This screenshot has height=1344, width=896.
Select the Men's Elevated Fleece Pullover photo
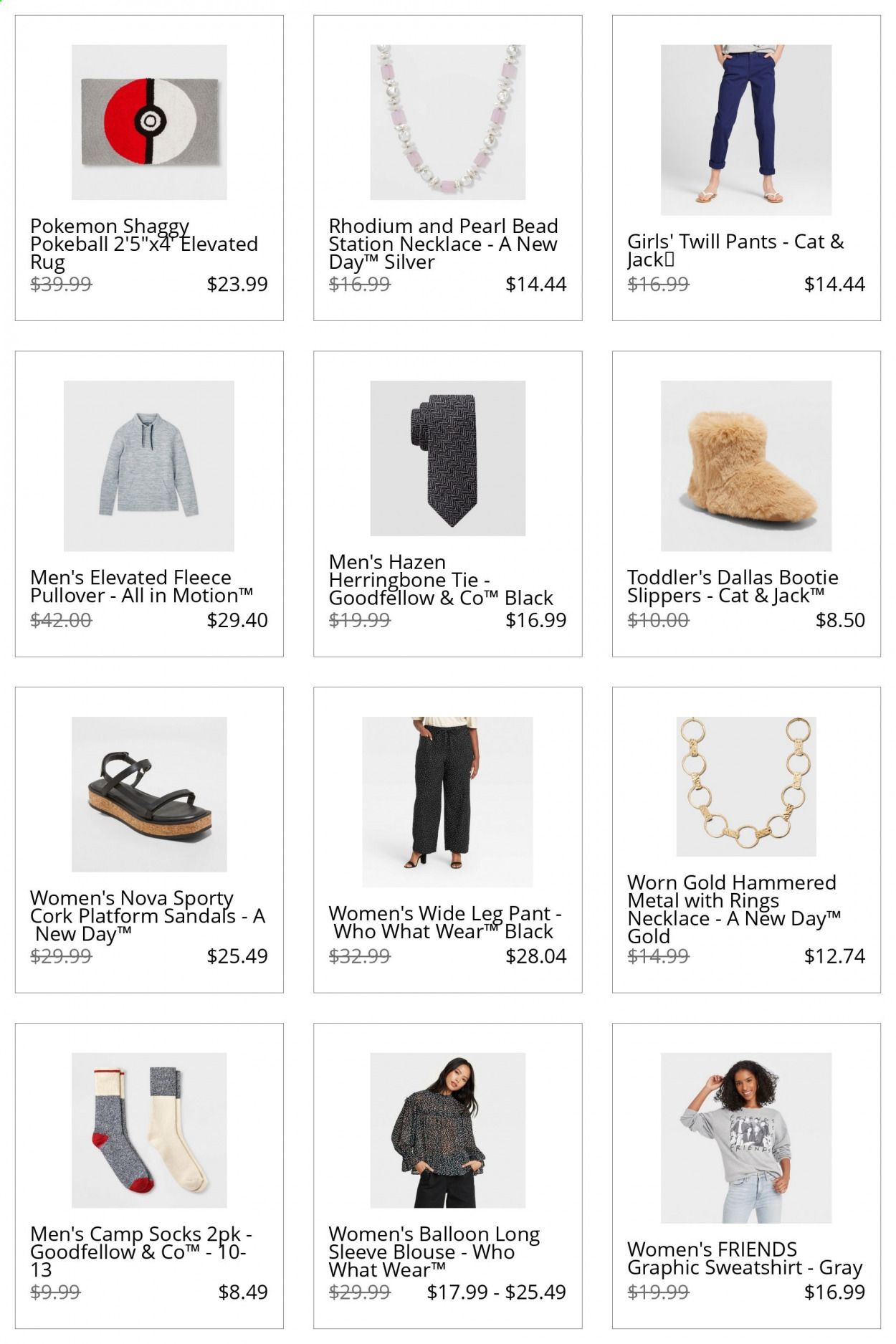coord(149,466)
